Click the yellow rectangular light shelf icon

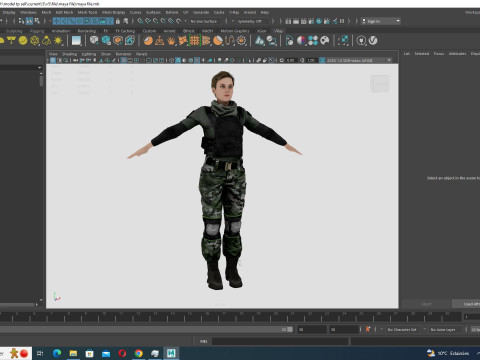point(11,41)
